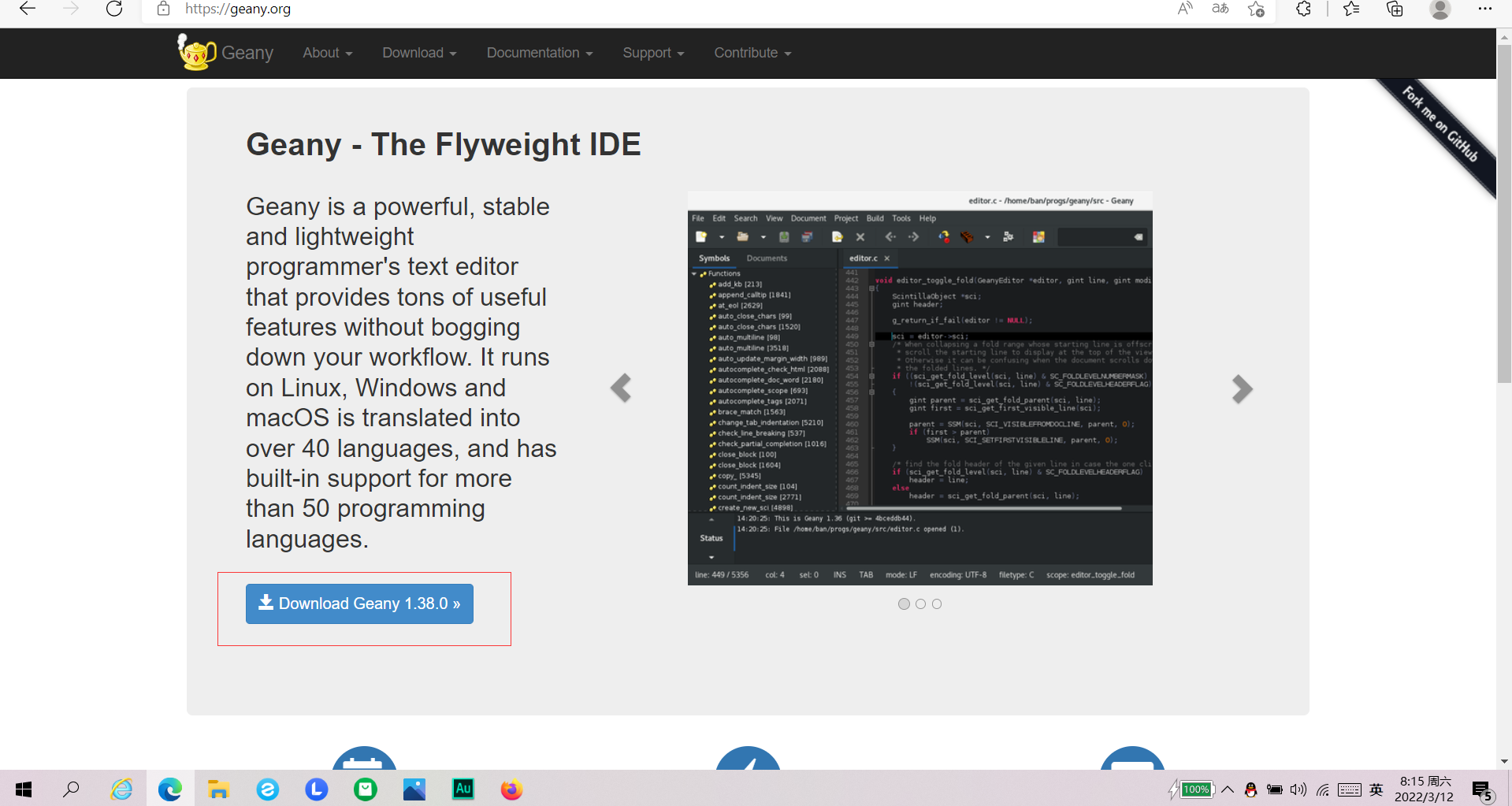Expand the Support dropdown menu

pos(653,53)
